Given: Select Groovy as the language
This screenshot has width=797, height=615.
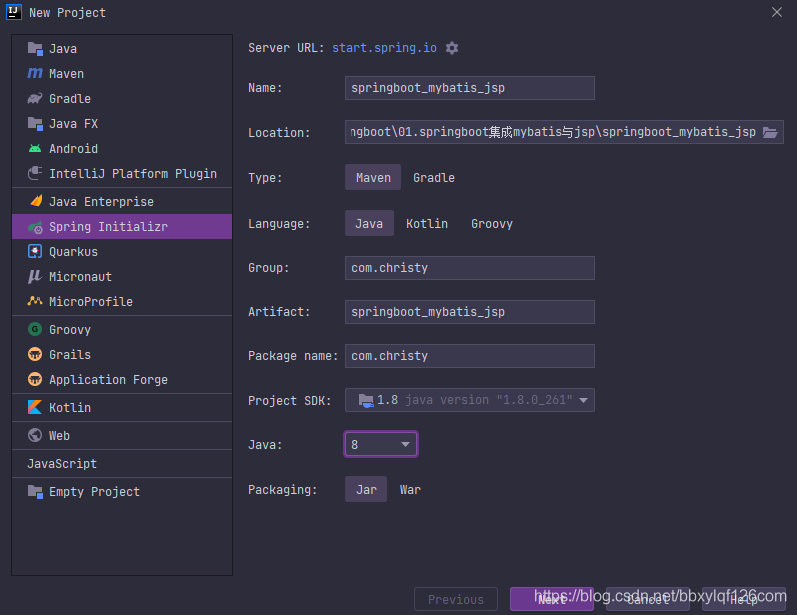Looking at the screenshot, I should [492, 224].
